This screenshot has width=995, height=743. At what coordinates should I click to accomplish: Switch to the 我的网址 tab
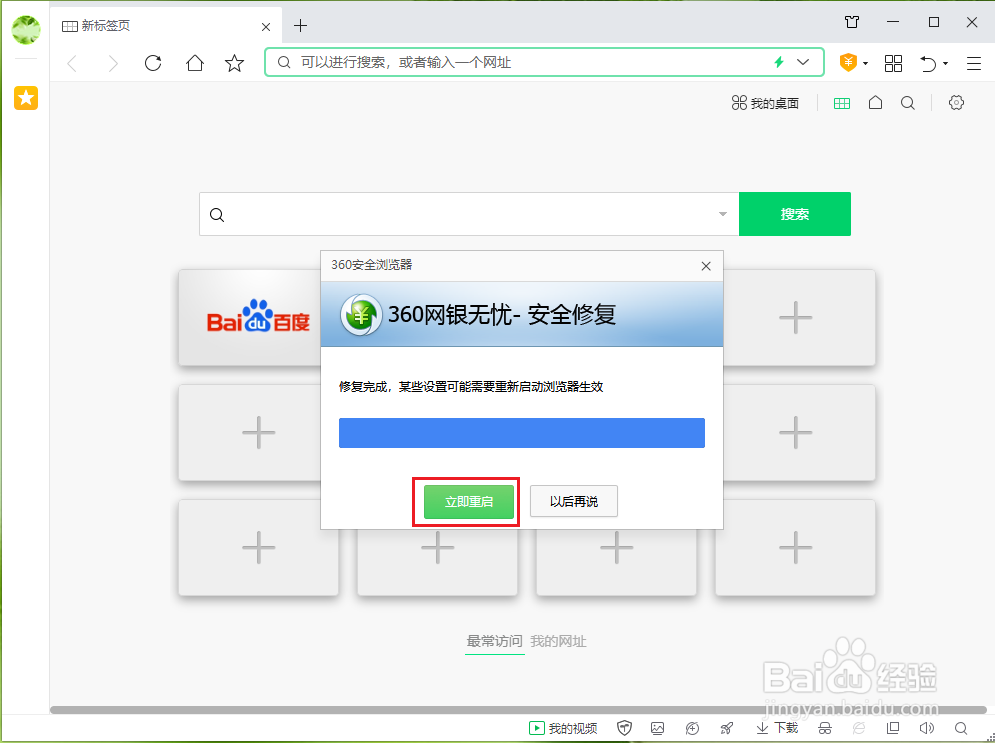[558, 641]
